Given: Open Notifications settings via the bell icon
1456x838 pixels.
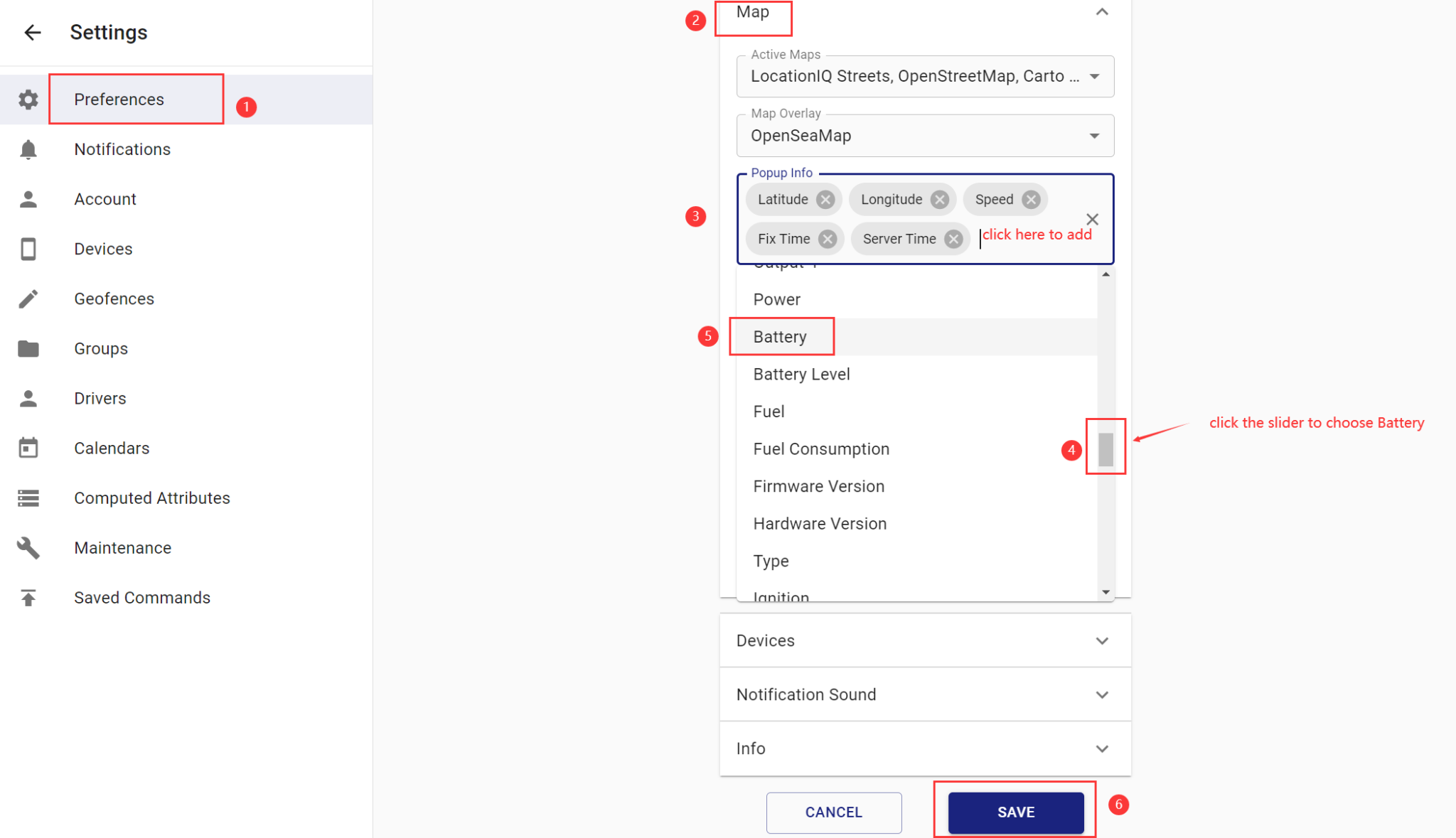Looking at the screenshot, I should point(28,149).
